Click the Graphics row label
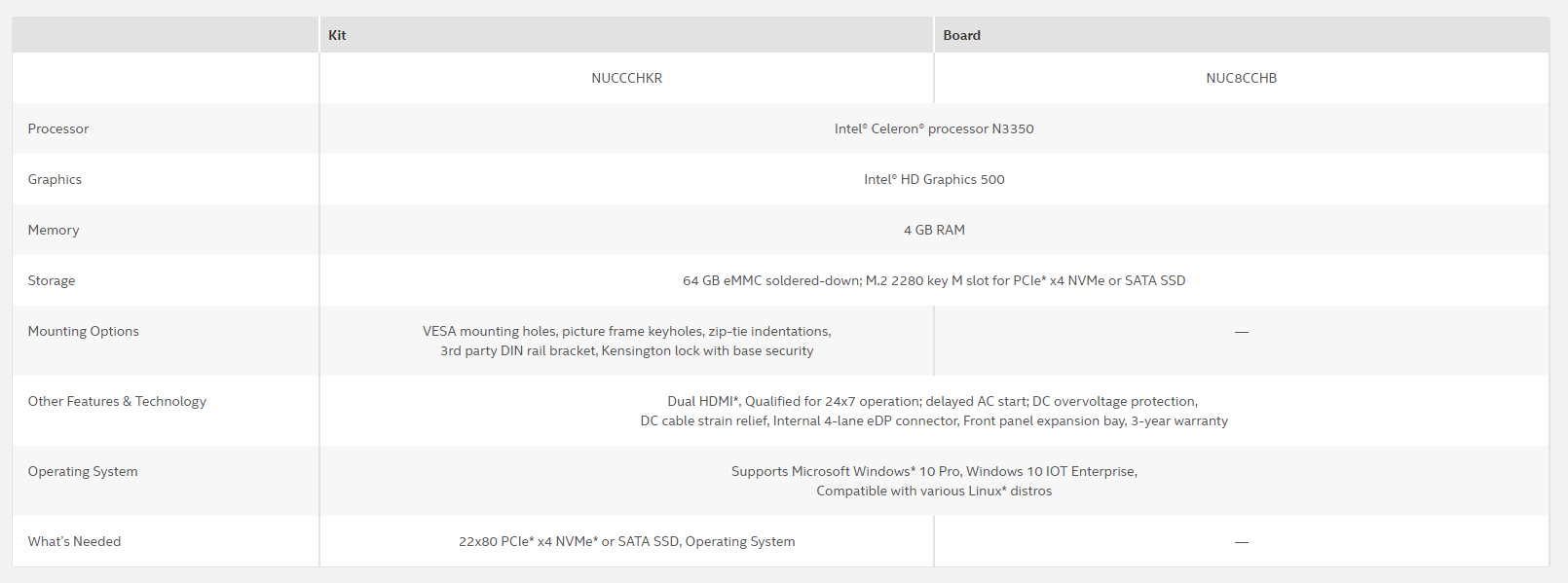The height and width of the screenshot is (583, 1568). [x=55, y=179]
